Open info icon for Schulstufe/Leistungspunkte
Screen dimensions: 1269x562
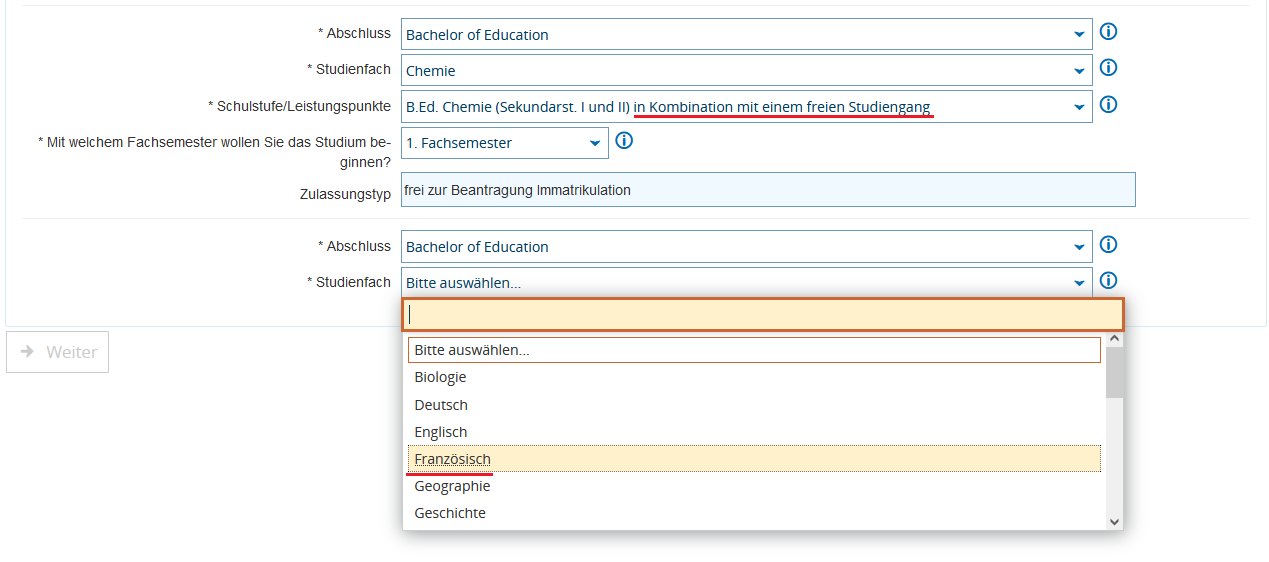point(1108,105)
